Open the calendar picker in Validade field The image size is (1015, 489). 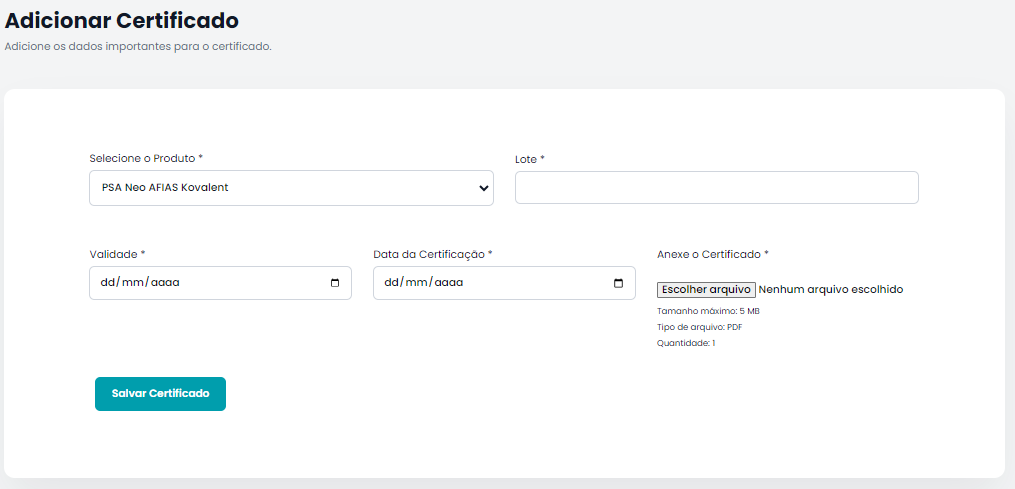pyautogui.click(x=334, y=283)
